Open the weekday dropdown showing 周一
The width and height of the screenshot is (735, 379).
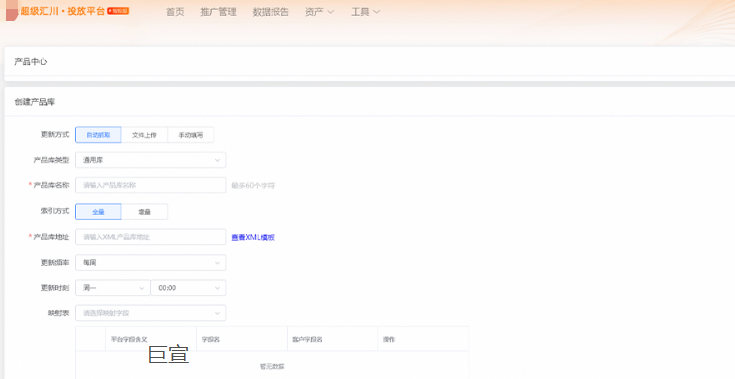(112, 288)
